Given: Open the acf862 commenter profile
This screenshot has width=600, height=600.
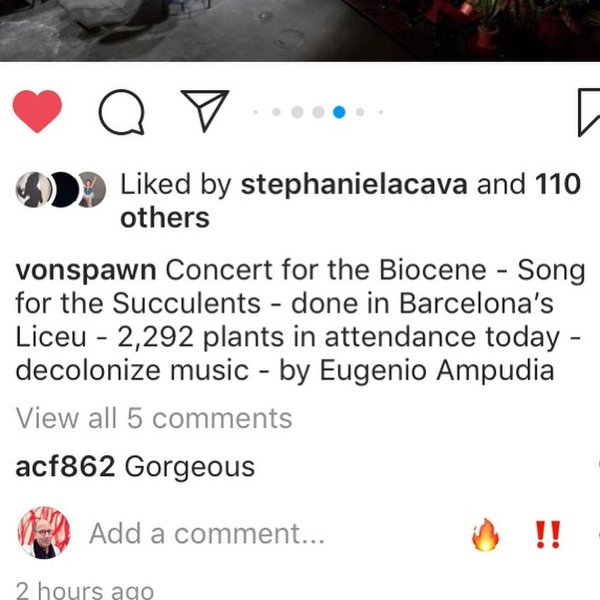Looking at the screenshot, I should [x=65, y=466].
